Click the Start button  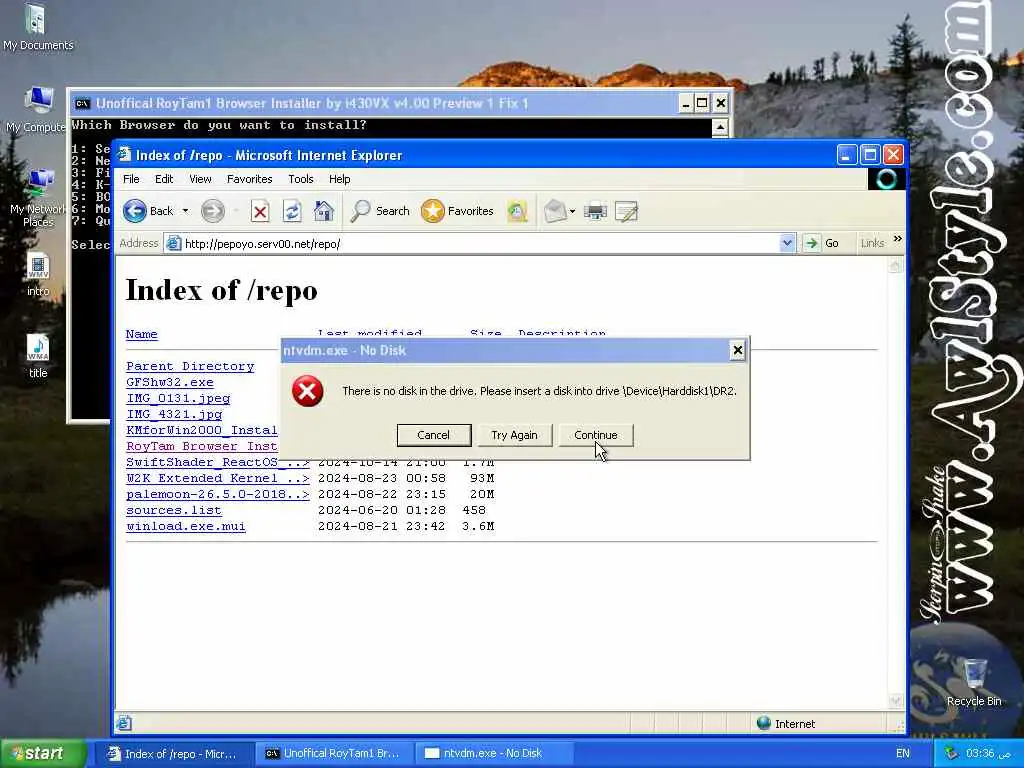click(x=43, y=753)
